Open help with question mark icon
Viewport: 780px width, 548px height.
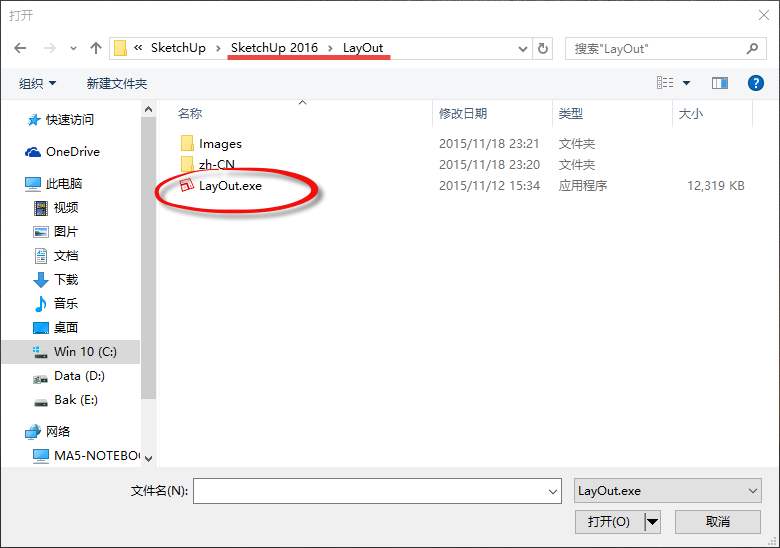click(x=756, y=83)
